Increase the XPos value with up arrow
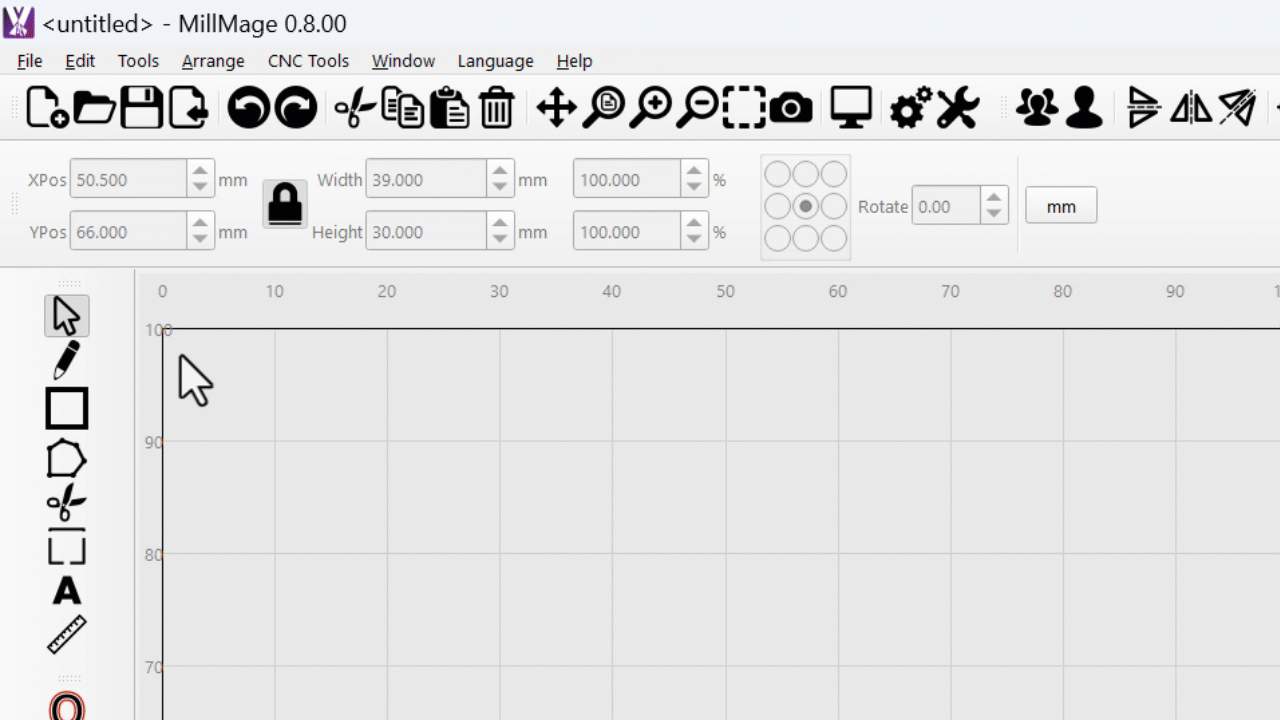 [x=200, y=172]
